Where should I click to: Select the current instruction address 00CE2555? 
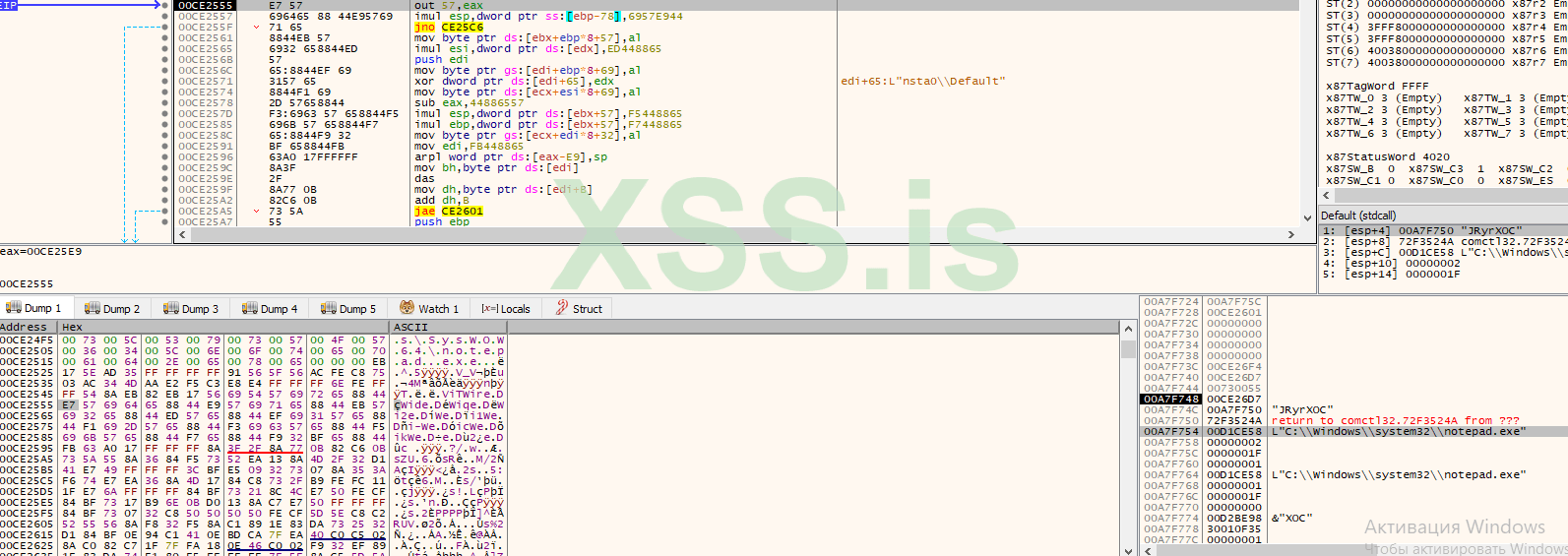(x=206, y=6)
